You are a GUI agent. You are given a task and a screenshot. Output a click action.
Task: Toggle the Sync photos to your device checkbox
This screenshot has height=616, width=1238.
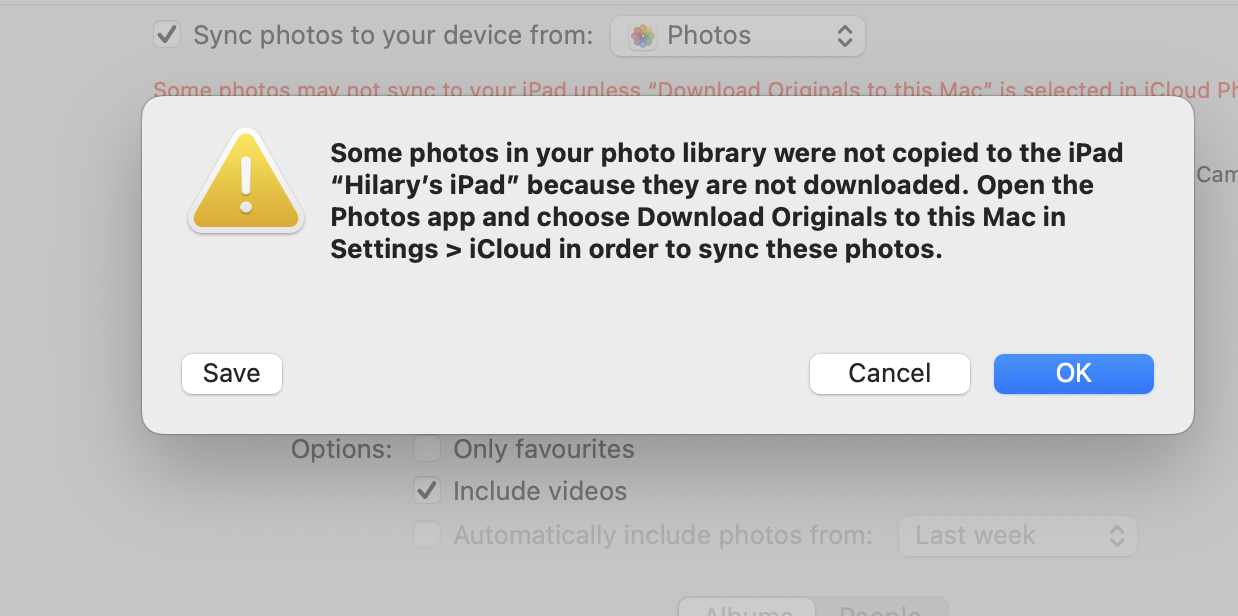166,35
